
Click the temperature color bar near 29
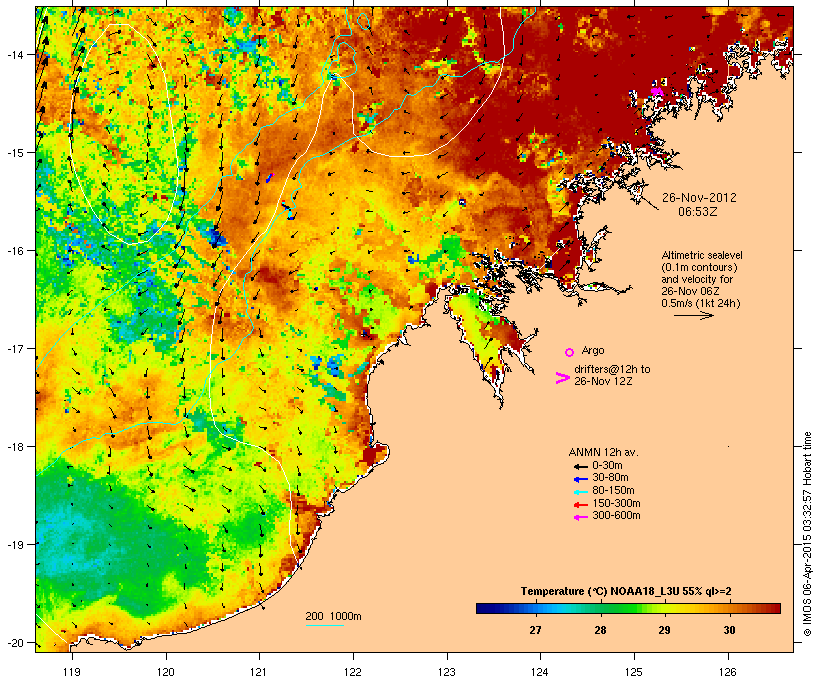coord(664,608)
